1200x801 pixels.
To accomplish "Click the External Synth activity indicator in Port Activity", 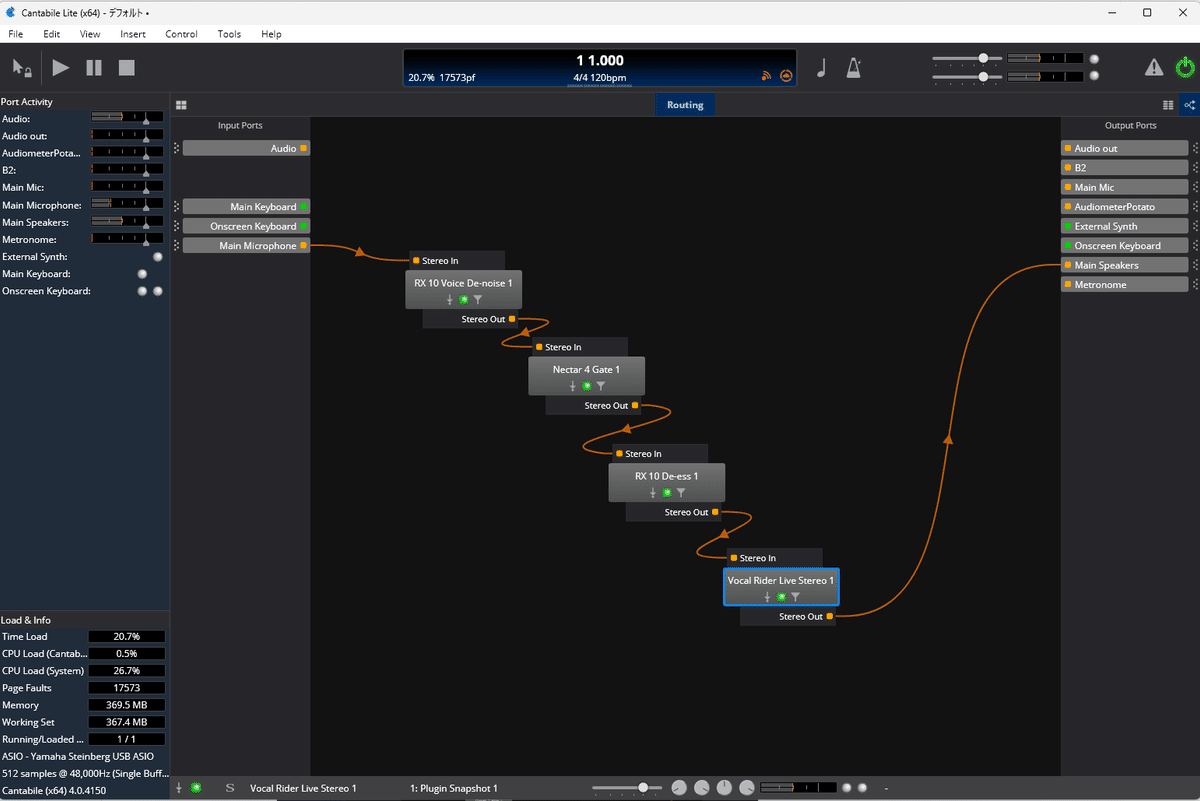I will point(157,257).
